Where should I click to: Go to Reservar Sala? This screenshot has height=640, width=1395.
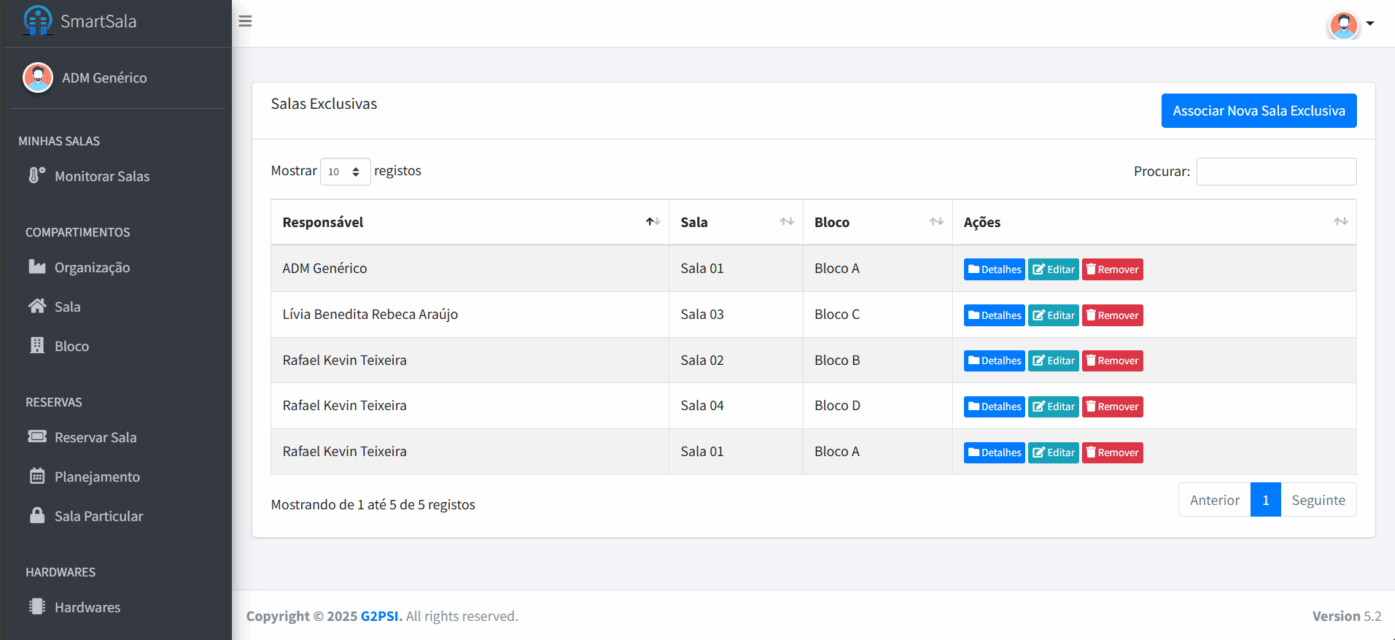click(95, 437)
